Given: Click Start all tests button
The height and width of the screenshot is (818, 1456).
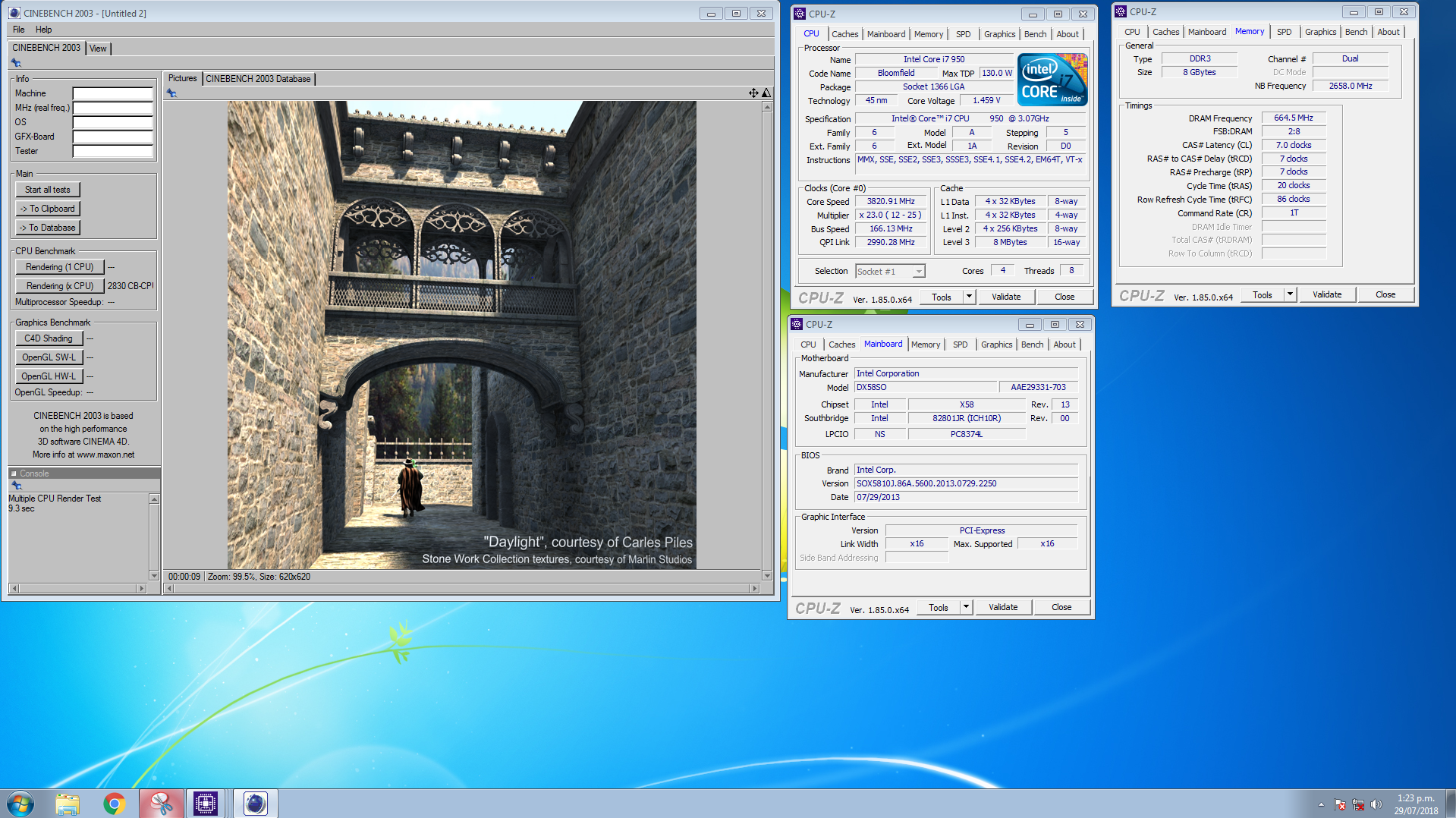Looking at the screenshot, I should coord(48,190).
